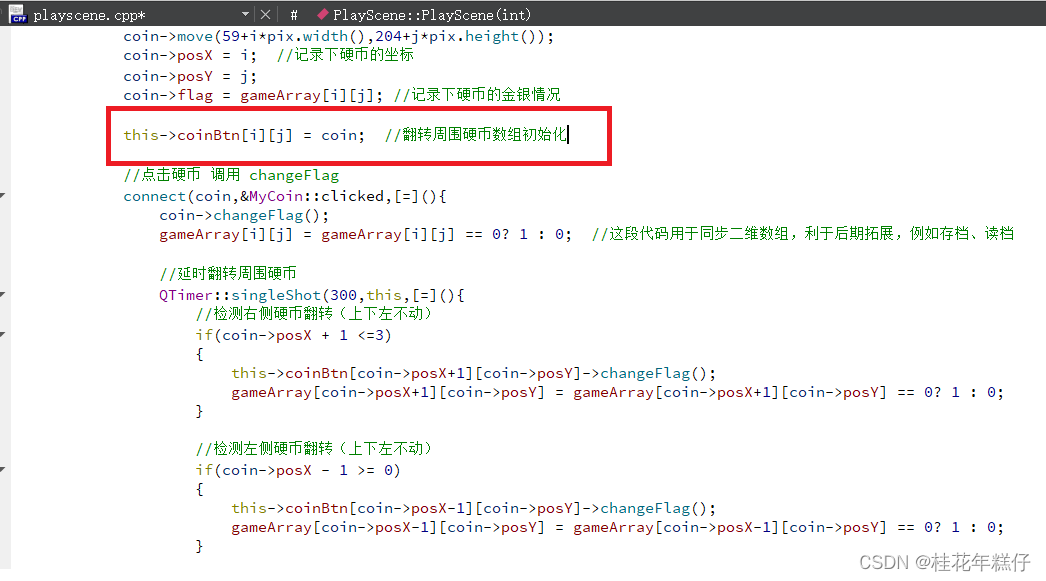This screenshot has height=581, width=1046.
Task: Click the comment //检测左侧硬币翻转
Action: tap(315, 448)
